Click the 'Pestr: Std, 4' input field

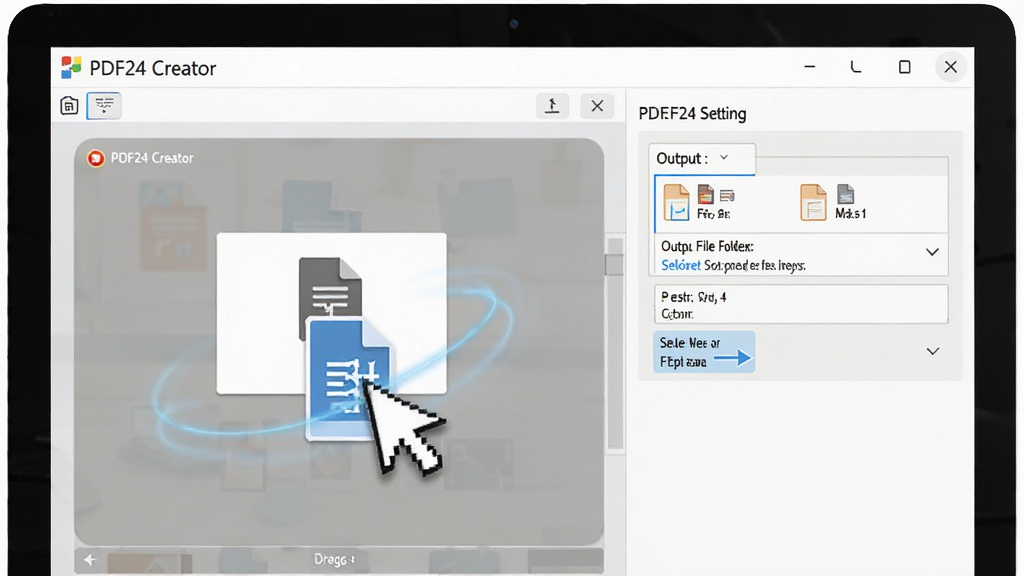pyautogui.click(x=801, y=304)
